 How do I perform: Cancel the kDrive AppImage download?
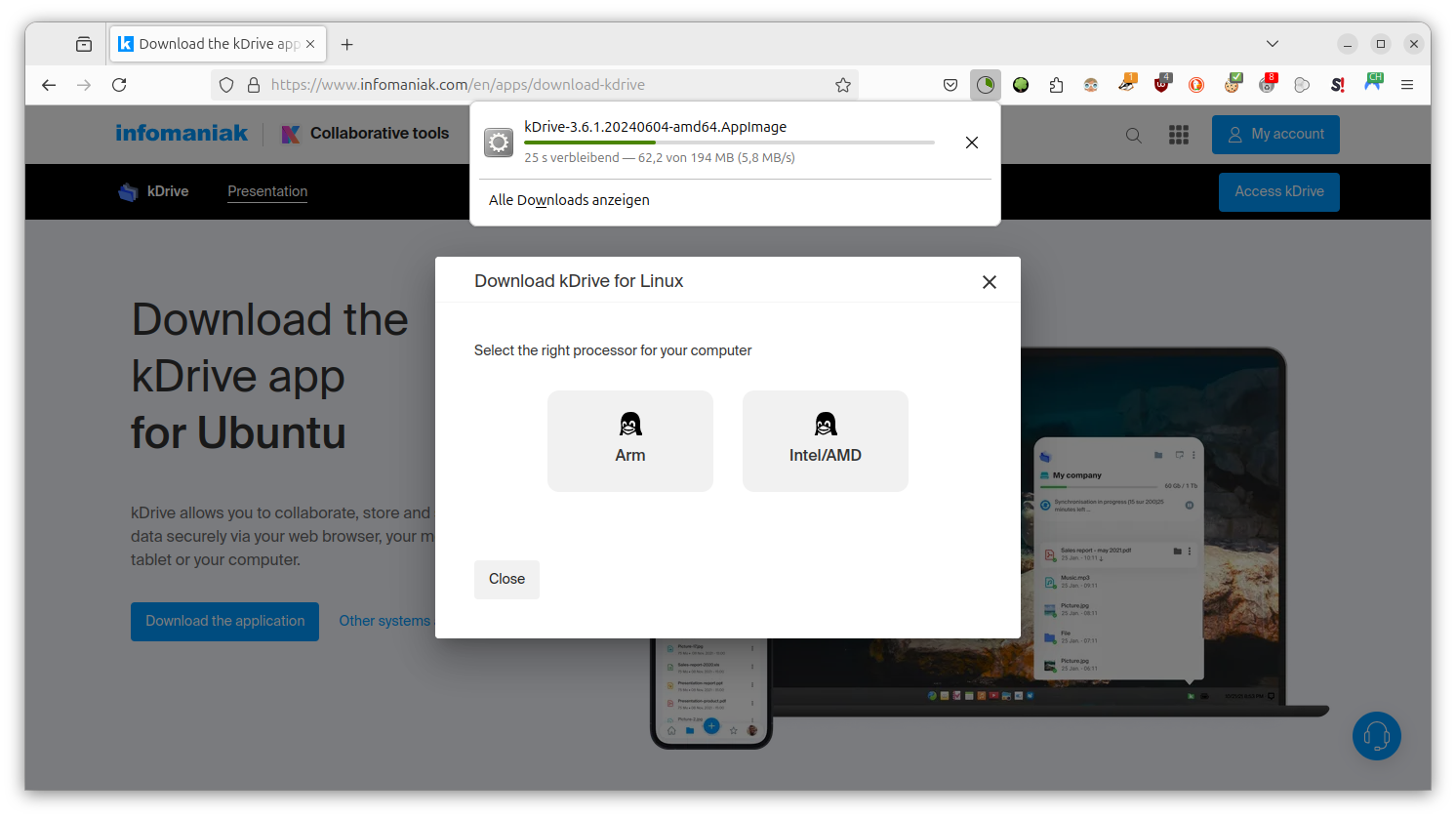971,143
